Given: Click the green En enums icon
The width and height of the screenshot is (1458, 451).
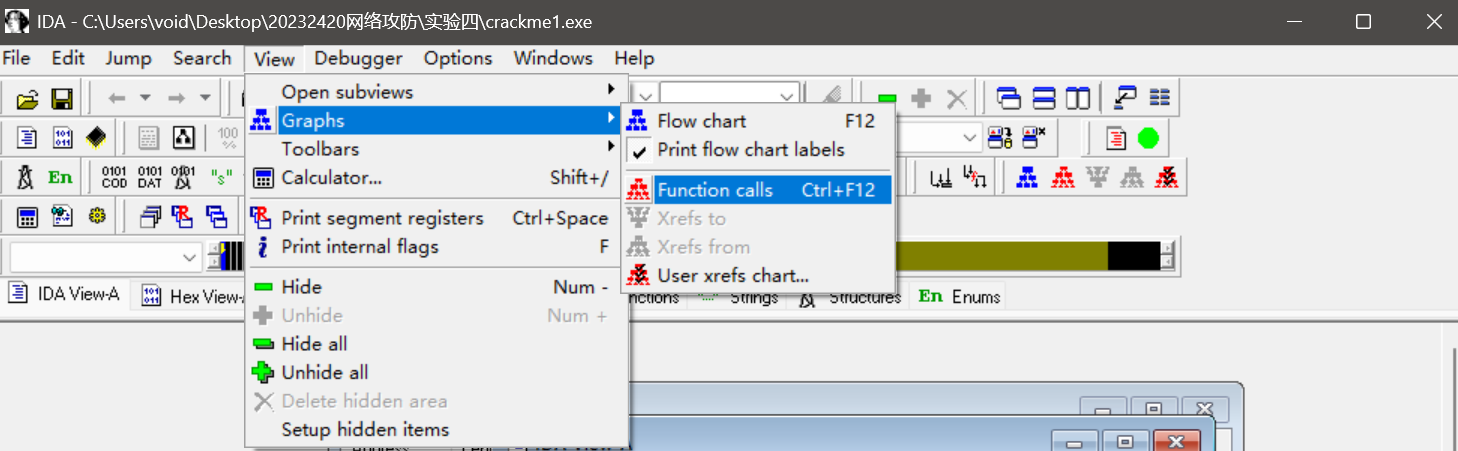Looking at the screenshot, I should (61, 177).
